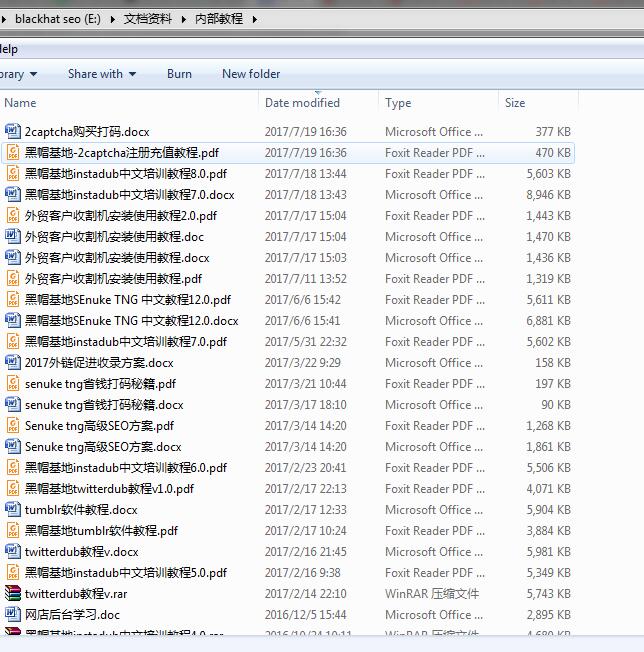
Task: Click date 2016/12/5 15:44
Action: click(x=306, y=615)
